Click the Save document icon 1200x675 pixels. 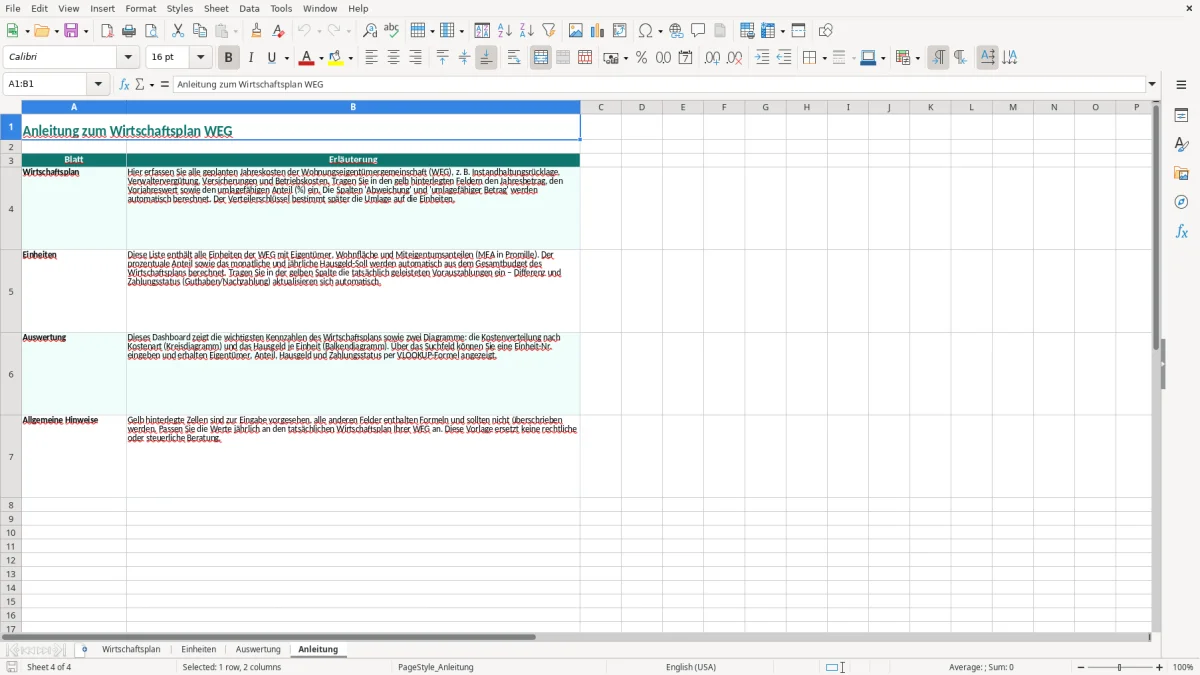point(71,31)
